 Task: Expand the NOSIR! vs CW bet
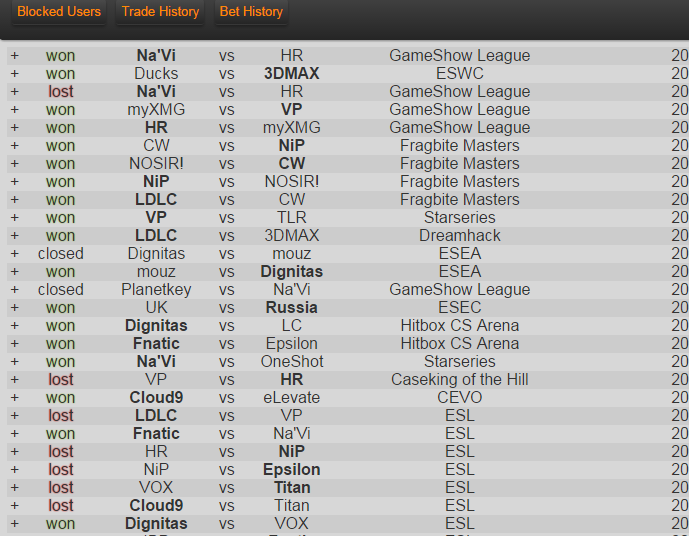coord(15,163)
